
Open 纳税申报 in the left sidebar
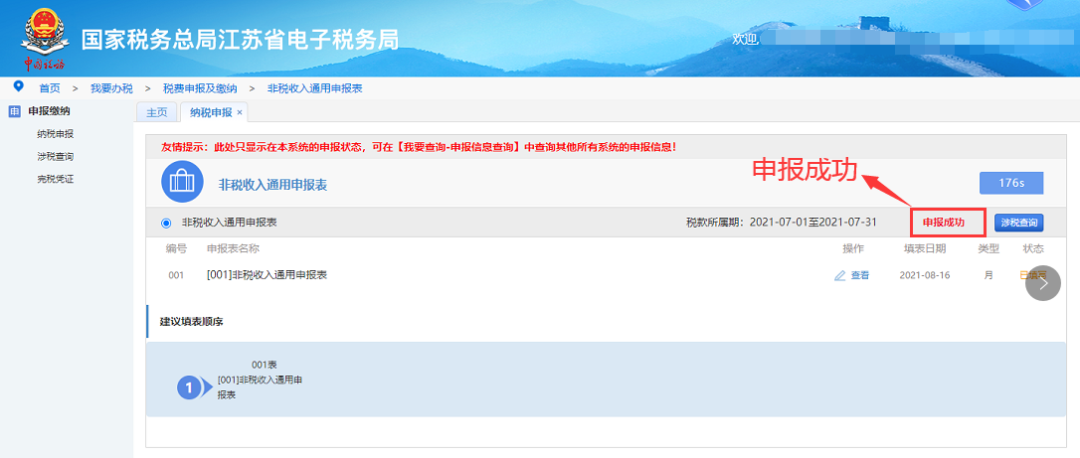click(x=55, y=134)
